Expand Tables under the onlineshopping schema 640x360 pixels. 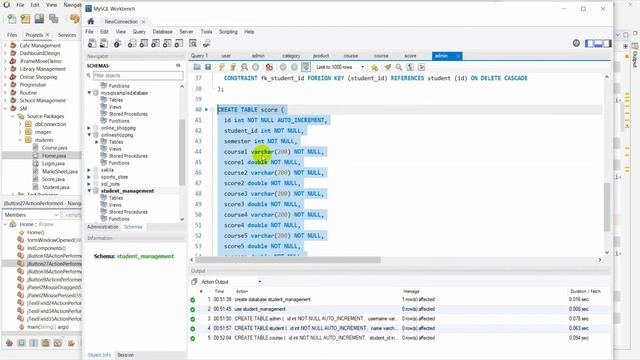[x=97, y=142]
